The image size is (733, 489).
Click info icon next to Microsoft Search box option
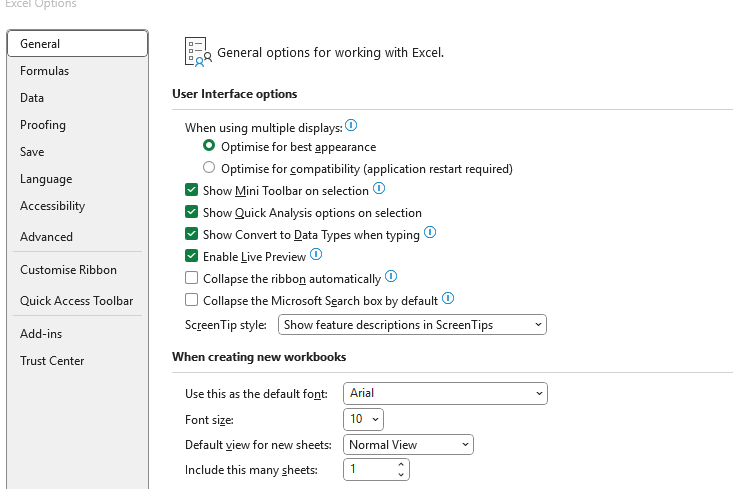point(448,298)
